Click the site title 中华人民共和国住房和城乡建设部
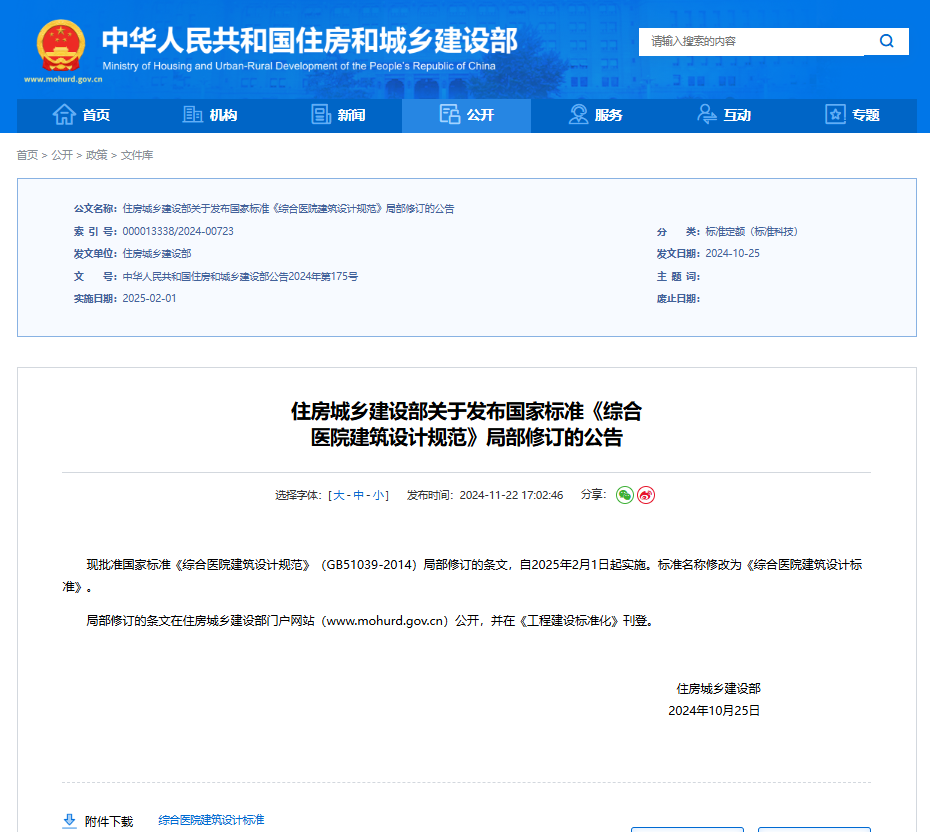The image size is (930, 832). point(310,40)
